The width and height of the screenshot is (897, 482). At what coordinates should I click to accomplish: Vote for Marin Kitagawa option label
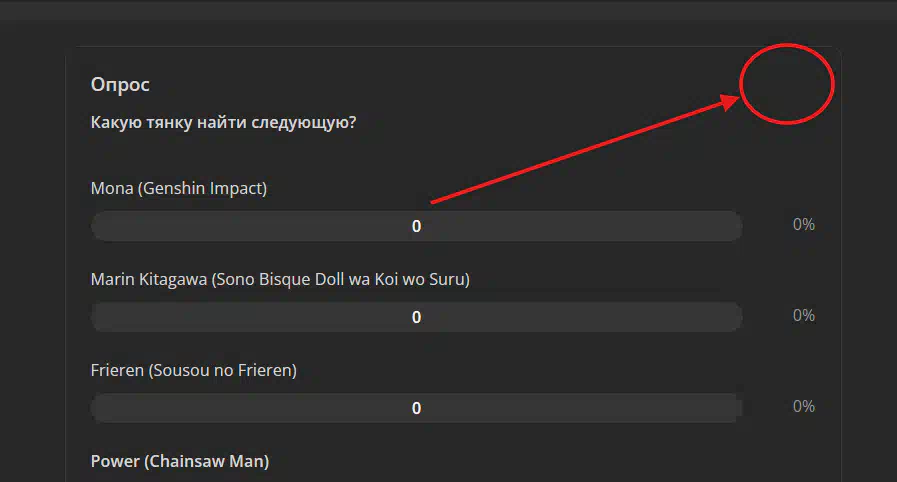point(280,279)
